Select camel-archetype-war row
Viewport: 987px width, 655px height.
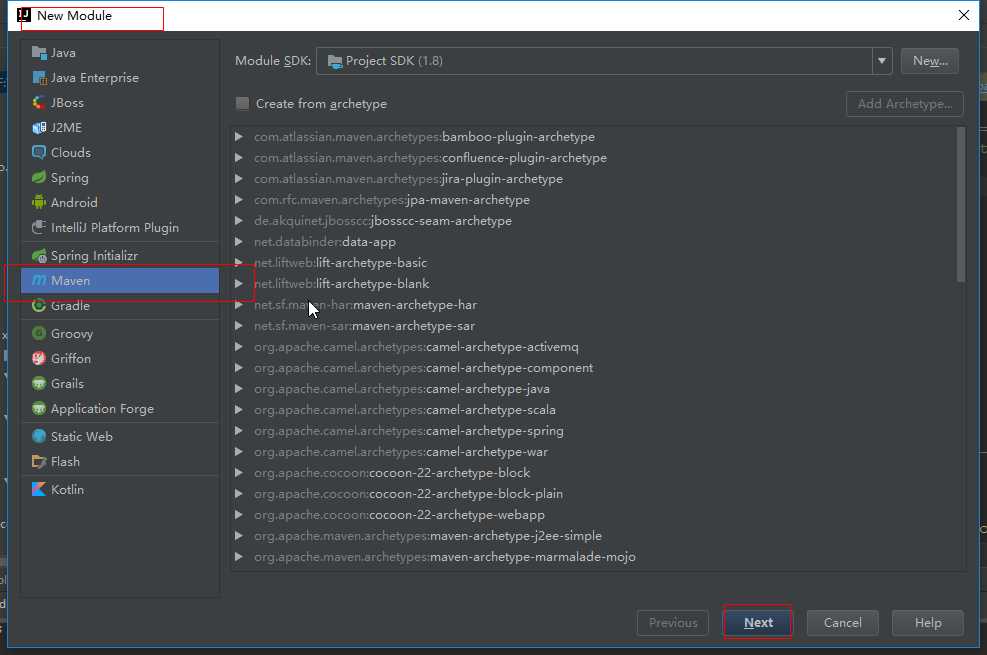(x=594, y=452)
